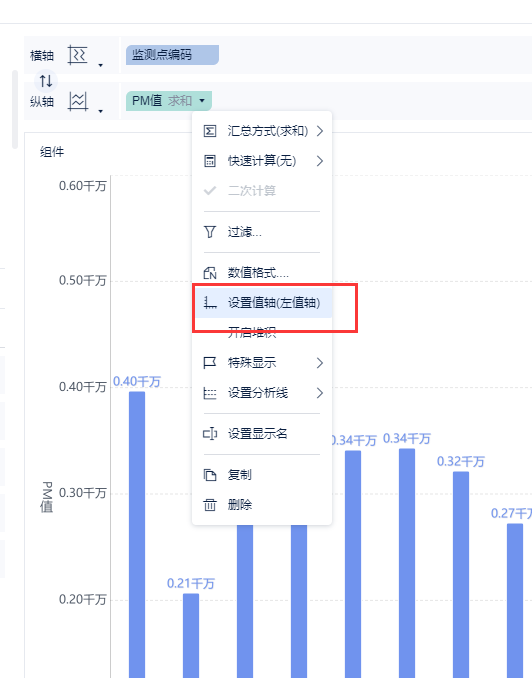This screenshot has width=532, height=678.
Task: Open 数值格式... settings
Action: [262, 273]
